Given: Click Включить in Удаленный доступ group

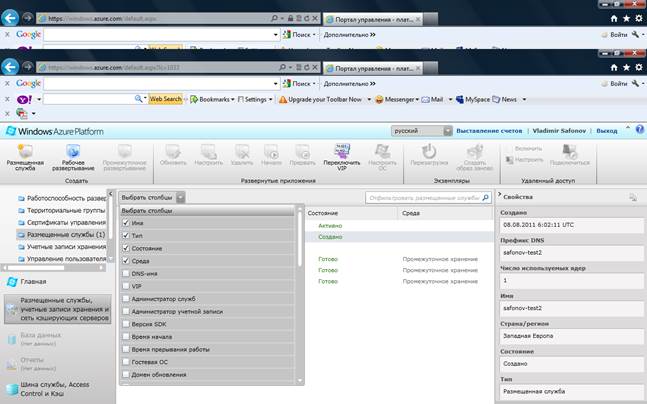Looking at the screenshot, I should [529, 149].
